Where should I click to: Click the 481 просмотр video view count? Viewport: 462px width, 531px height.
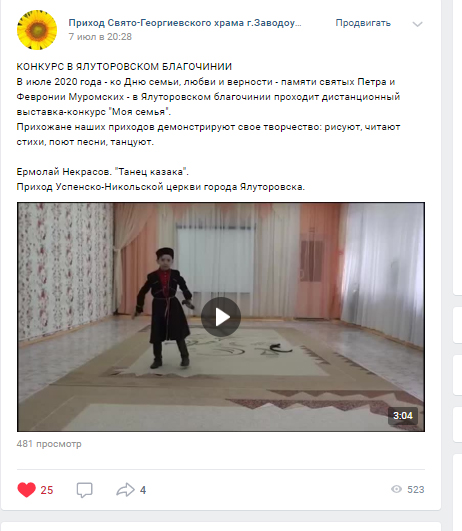(x=49, y=444)
